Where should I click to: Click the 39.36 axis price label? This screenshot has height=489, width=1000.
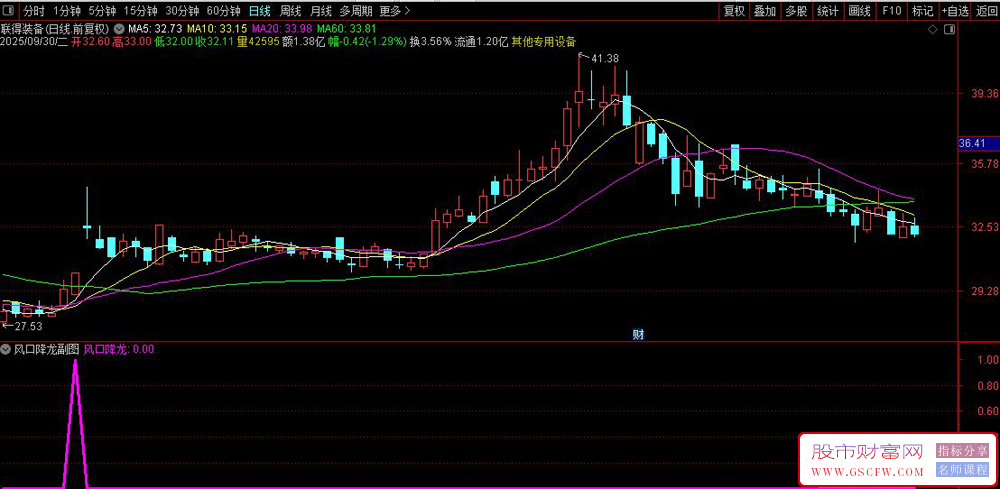click(984, 94)
